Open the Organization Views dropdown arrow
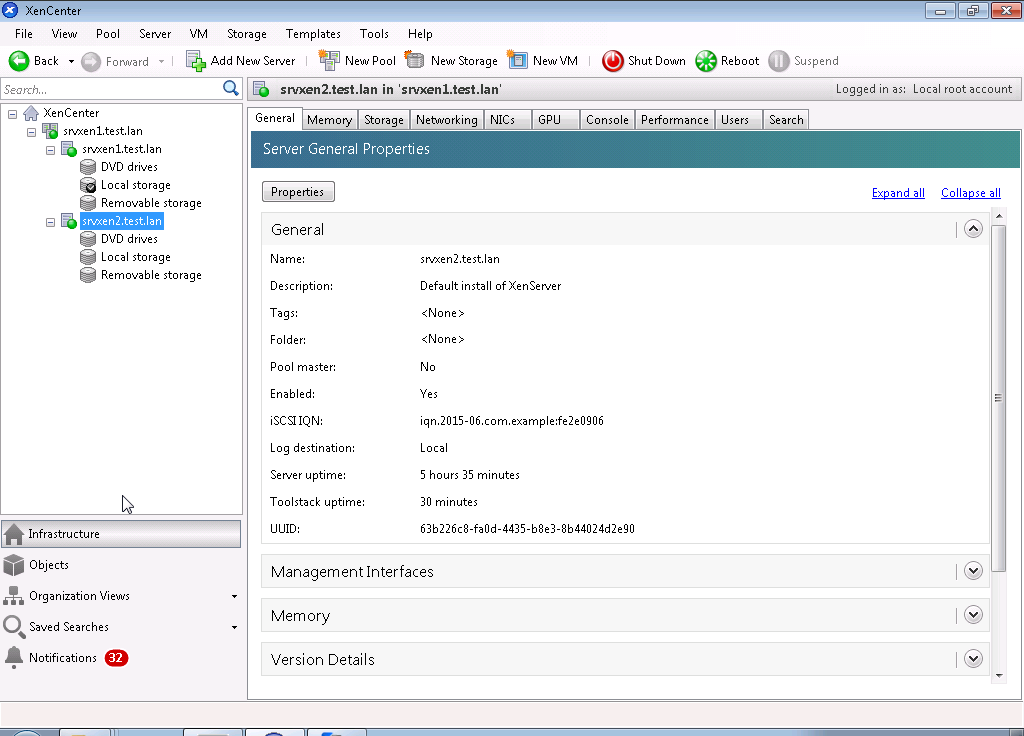Image resolution: width=1024 pixels, height=736 pixels. [x=234, y=596]
